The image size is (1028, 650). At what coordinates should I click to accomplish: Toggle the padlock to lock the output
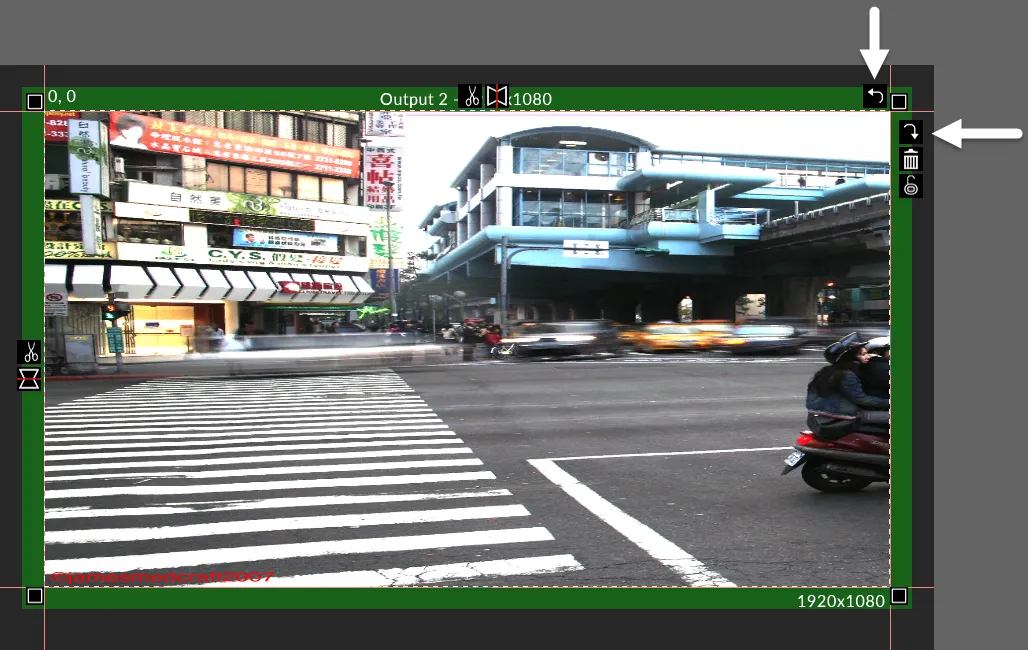(911, 186)
